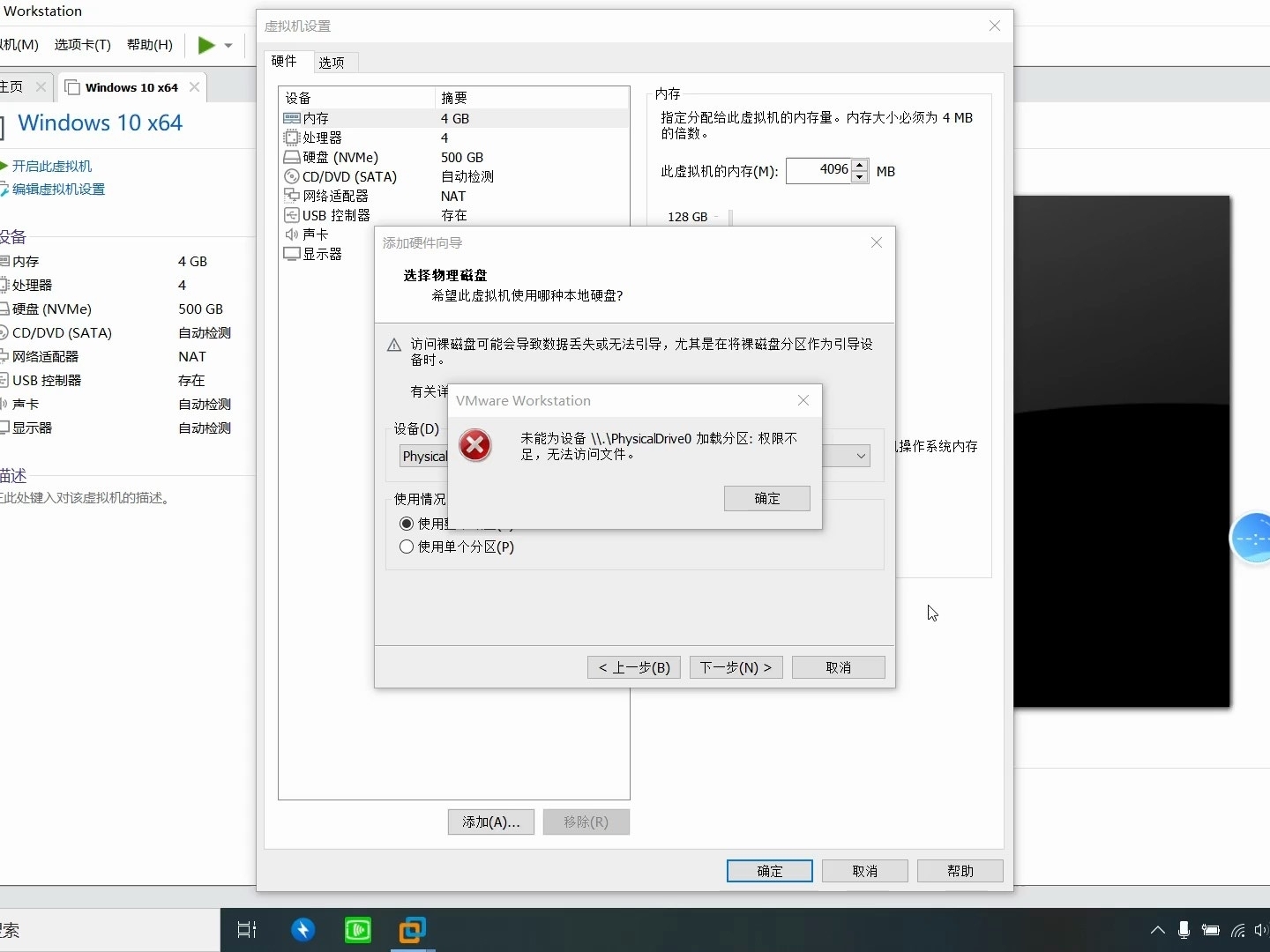Select the 声卡 speaker icon in settings list

tap(292, 234)
